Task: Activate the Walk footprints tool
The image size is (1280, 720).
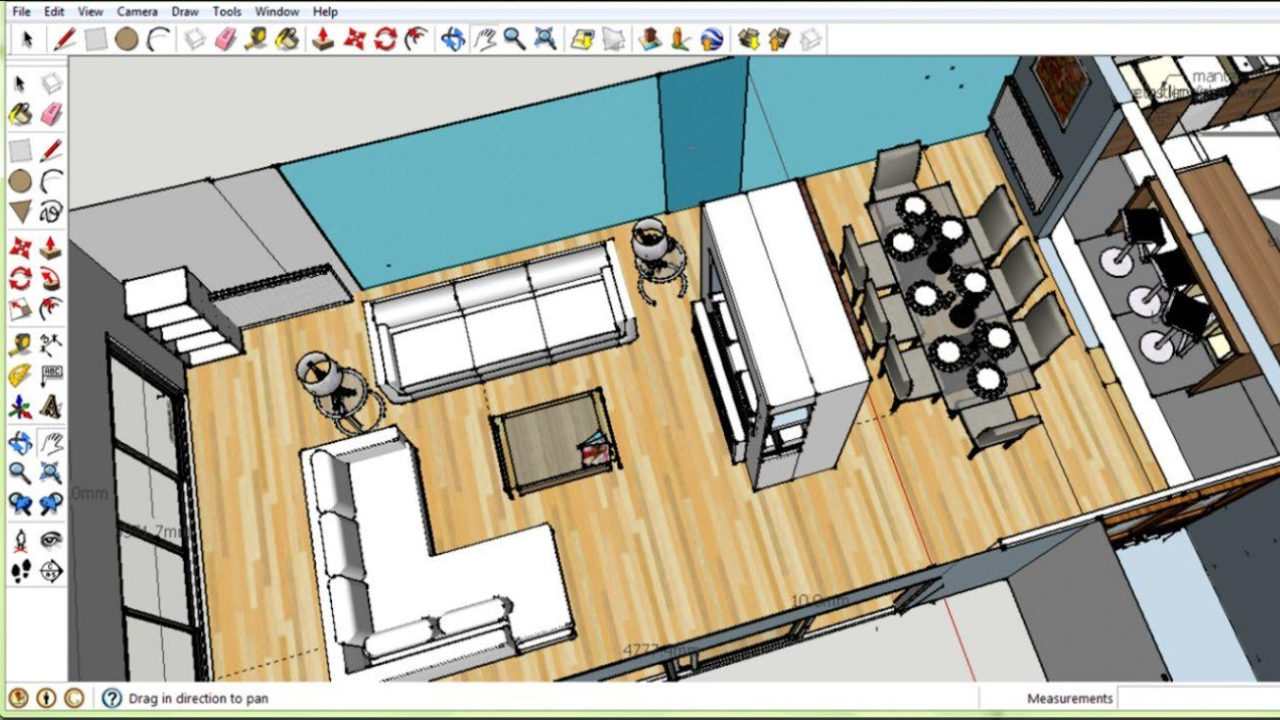Action: [x=20, y=571]
